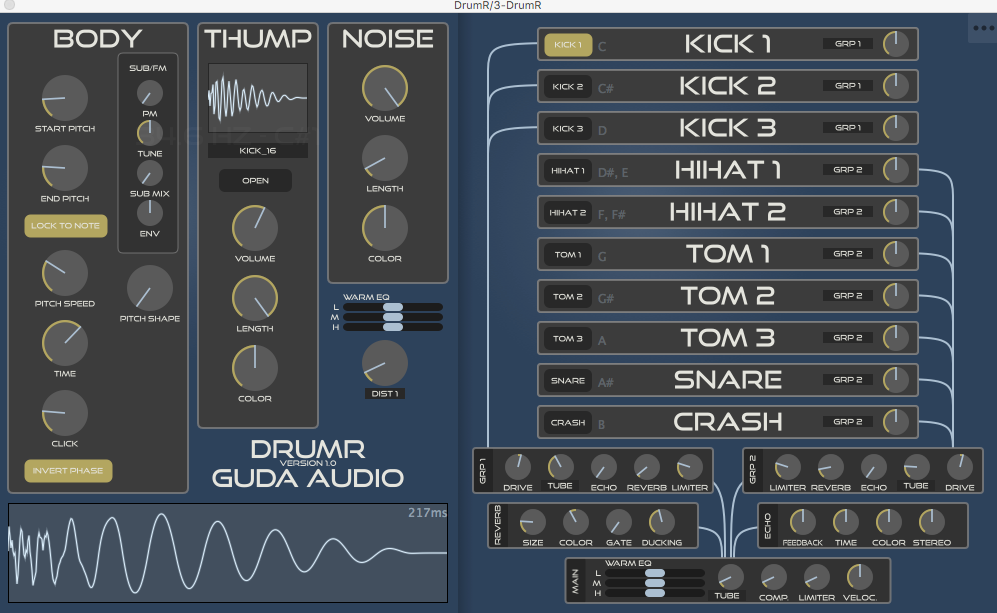This screenshot has width=997, height=613.
Task: Click the CLICK knob in Body
Action: (64, 413)
